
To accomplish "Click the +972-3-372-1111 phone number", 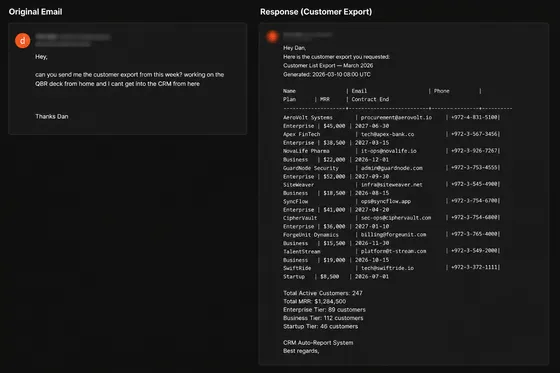I will point(474,267).
